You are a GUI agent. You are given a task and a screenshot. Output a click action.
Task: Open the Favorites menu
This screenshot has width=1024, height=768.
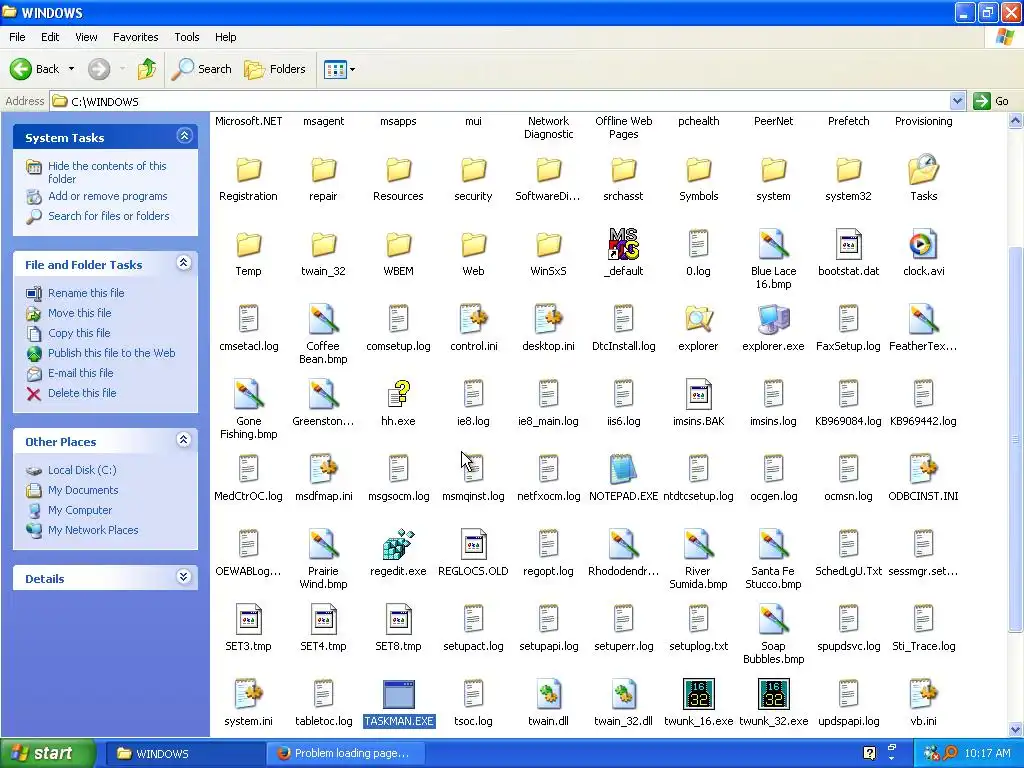pos(136,37)
